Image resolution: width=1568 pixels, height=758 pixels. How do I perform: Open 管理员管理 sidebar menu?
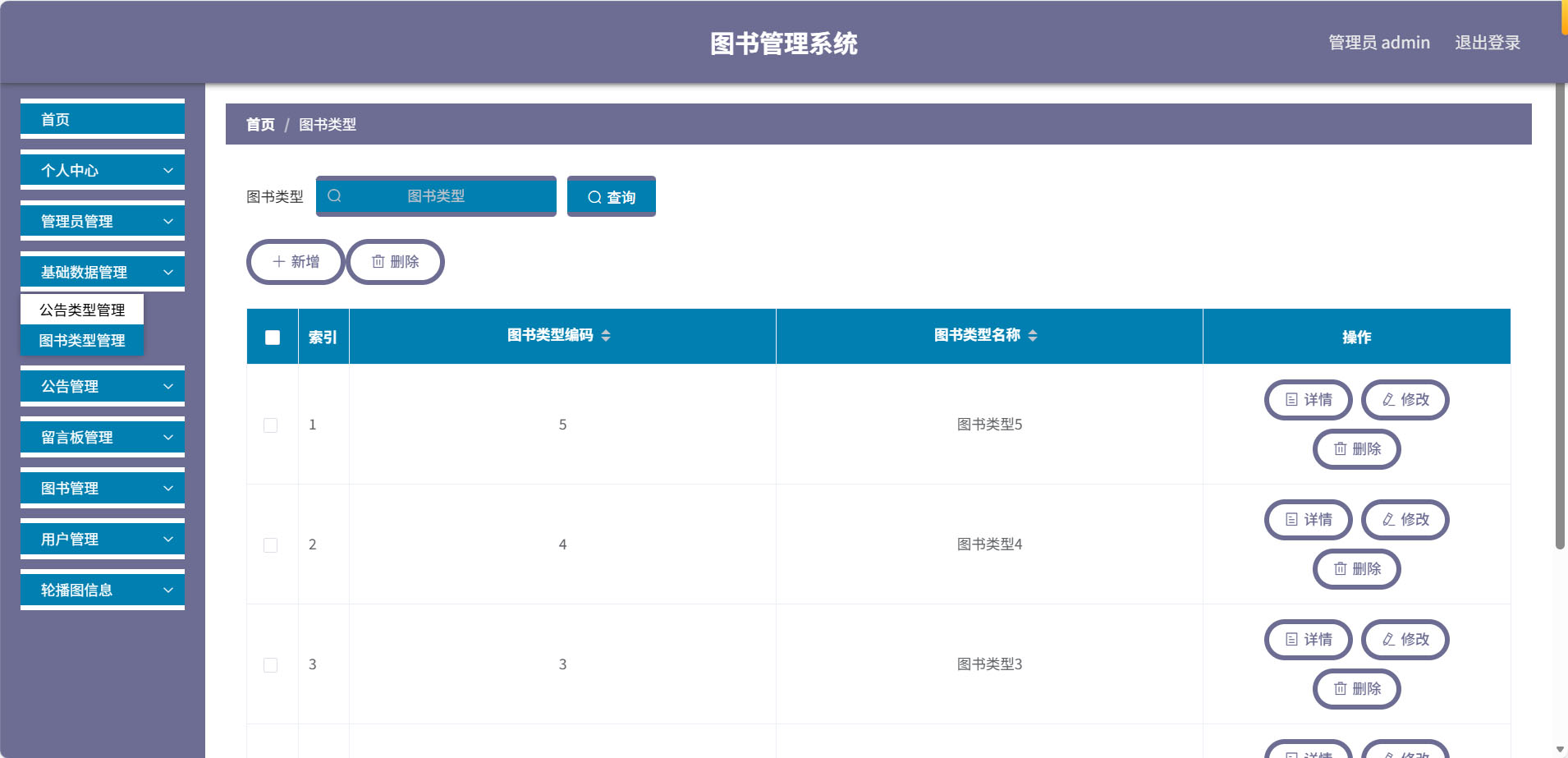pyautogui.click(x=103, y=222)
